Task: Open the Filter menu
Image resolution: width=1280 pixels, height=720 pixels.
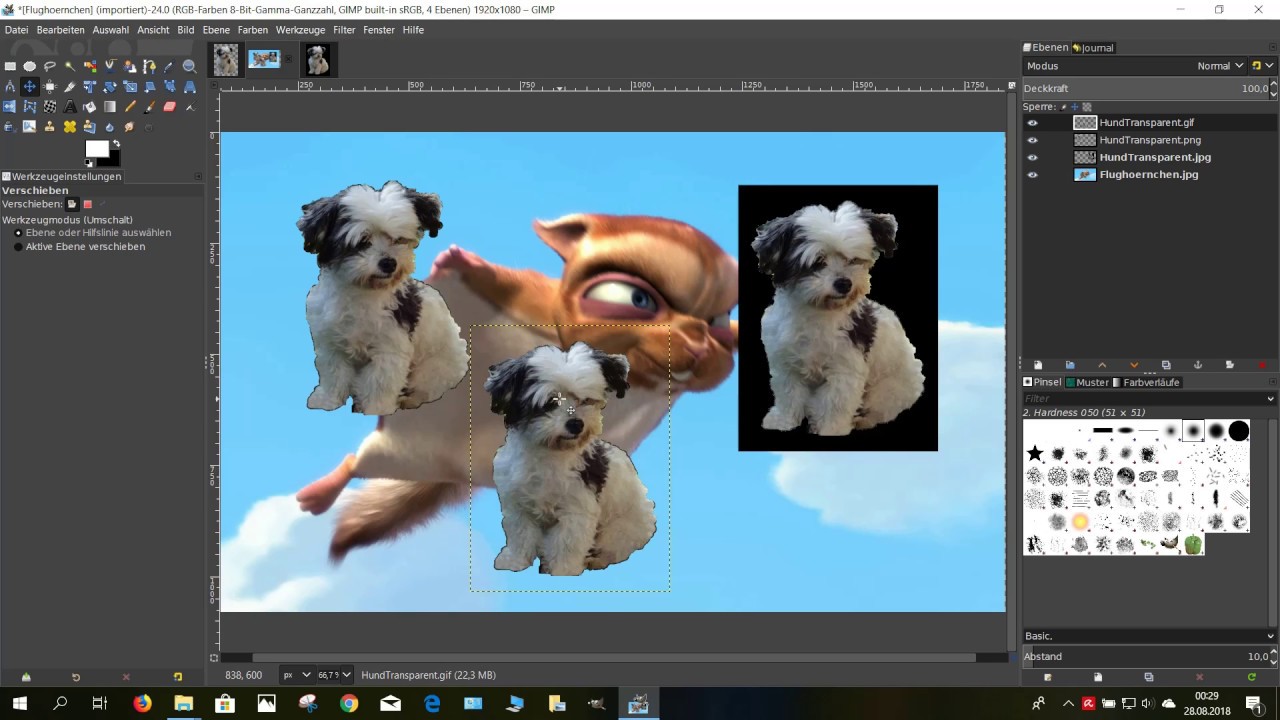Action: click(344, 30)
